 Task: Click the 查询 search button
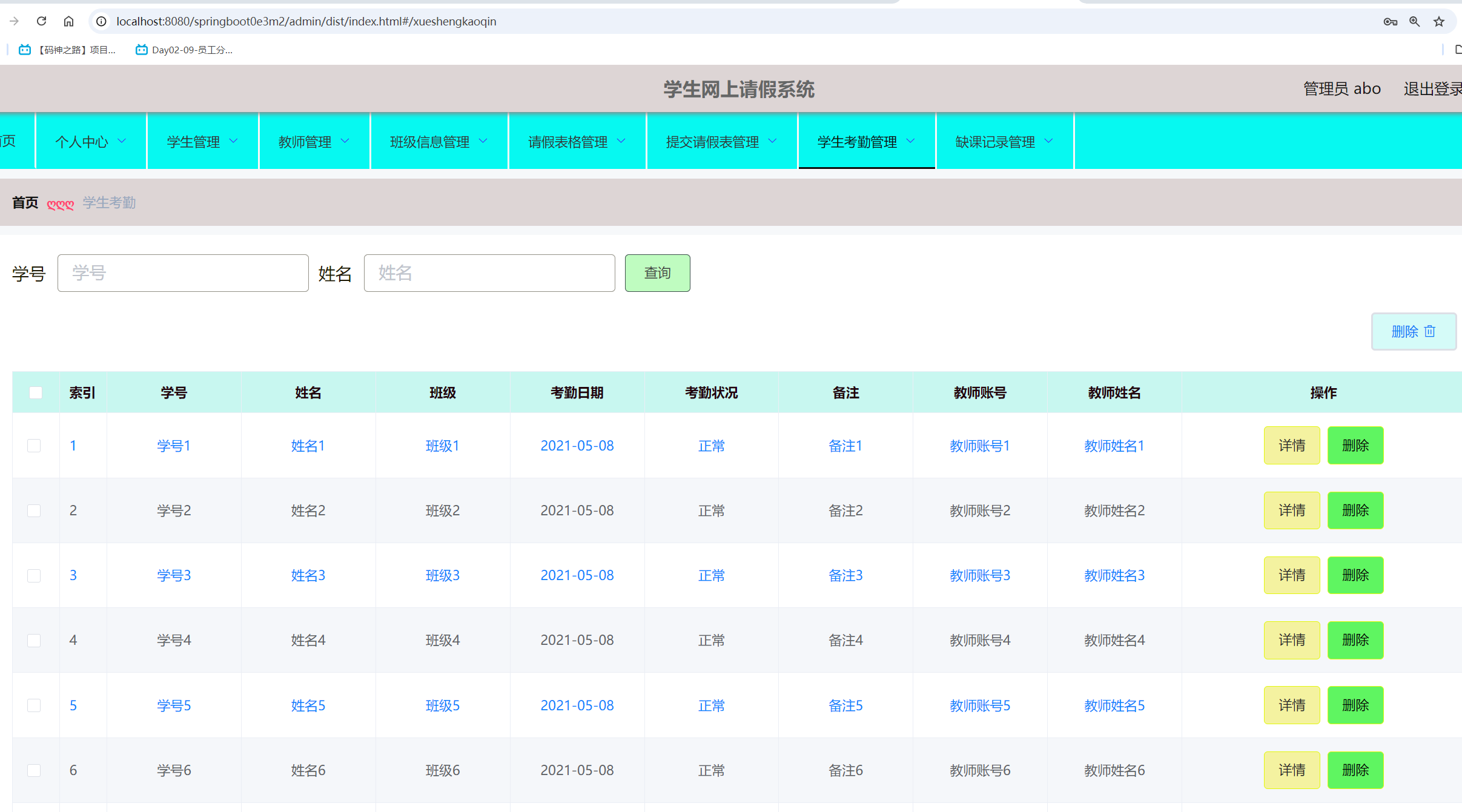coord(657,273)
